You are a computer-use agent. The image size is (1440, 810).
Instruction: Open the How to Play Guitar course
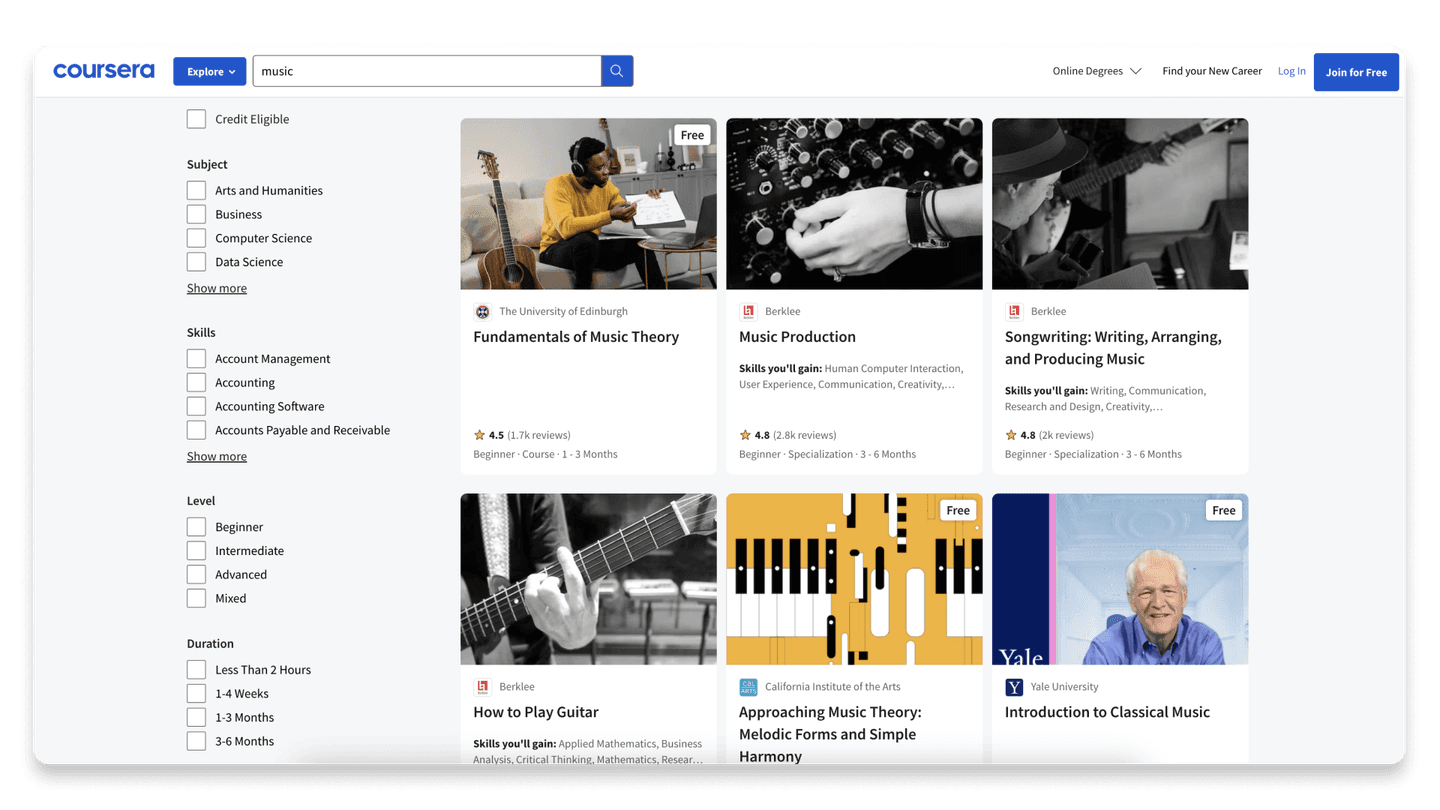click(536, 712)
